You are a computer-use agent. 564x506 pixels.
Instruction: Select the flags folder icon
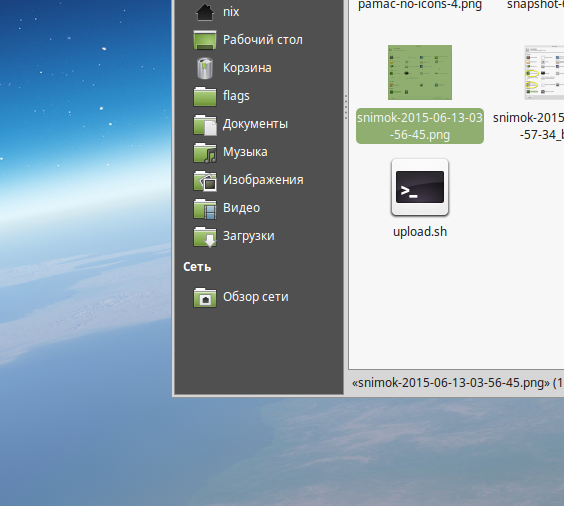[205, 96]
